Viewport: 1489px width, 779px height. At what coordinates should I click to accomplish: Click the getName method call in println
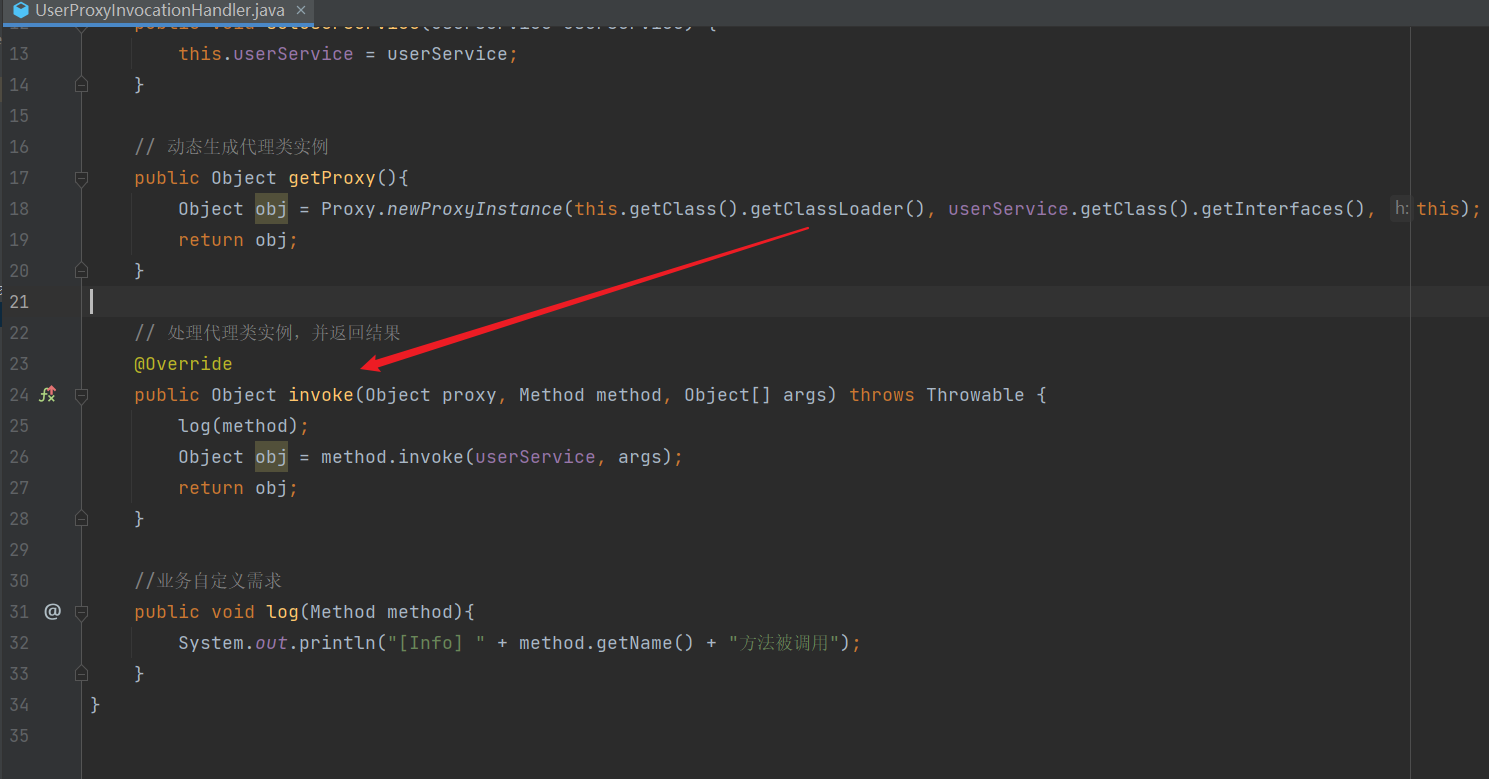coord(634,643)
